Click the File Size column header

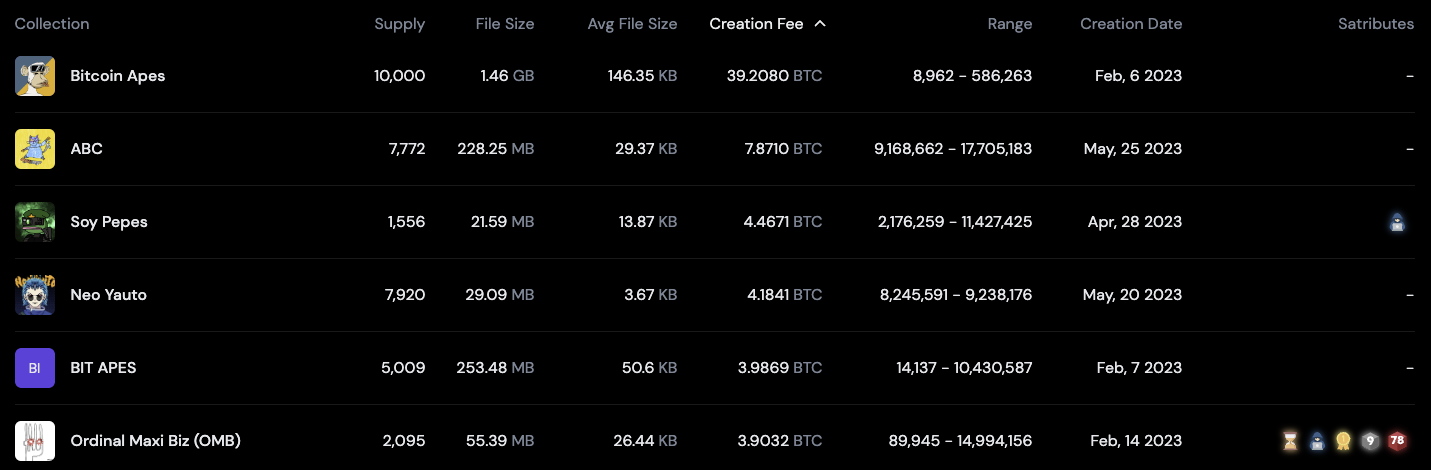pos(504,24)
